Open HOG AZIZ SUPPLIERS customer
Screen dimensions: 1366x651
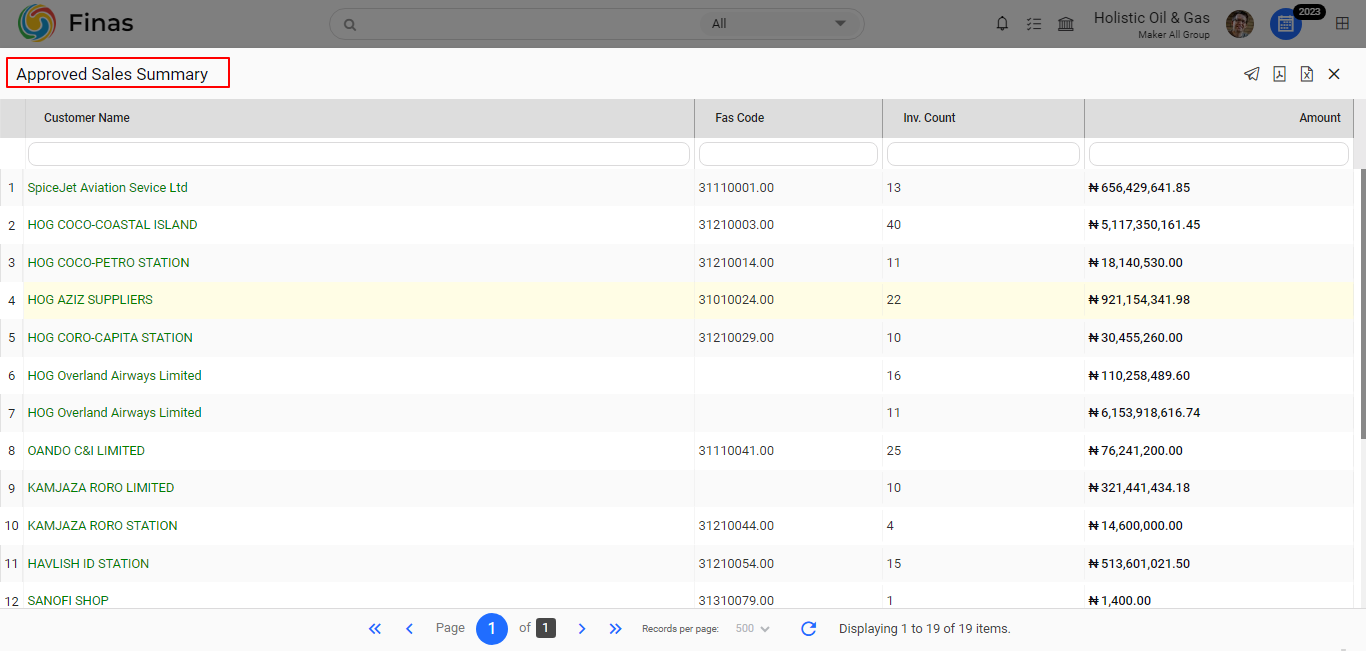pyautogui.click(x=90, y=300)
